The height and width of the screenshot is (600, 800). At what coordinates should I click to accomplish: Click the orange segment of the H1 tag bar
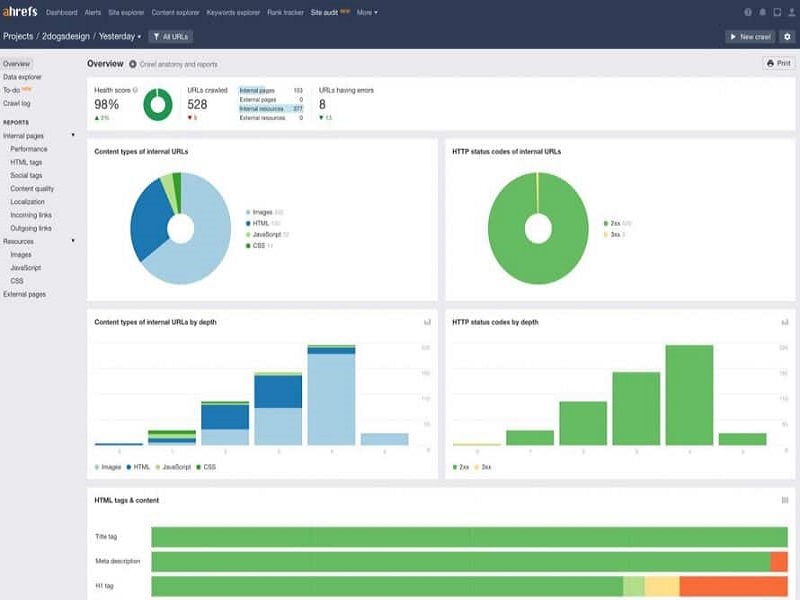point(733,586)
